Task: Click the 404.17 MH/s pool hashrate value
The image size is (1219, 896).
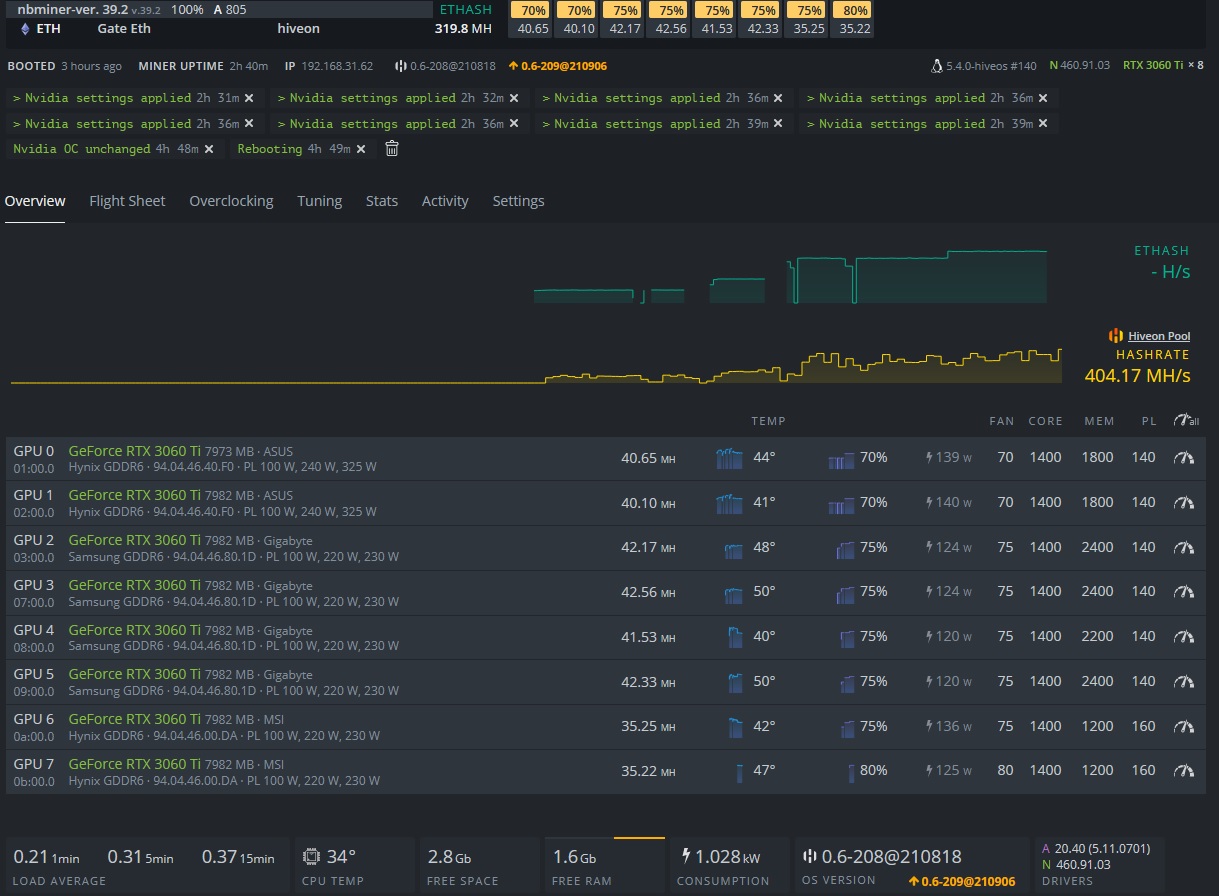Action: 1137,376
